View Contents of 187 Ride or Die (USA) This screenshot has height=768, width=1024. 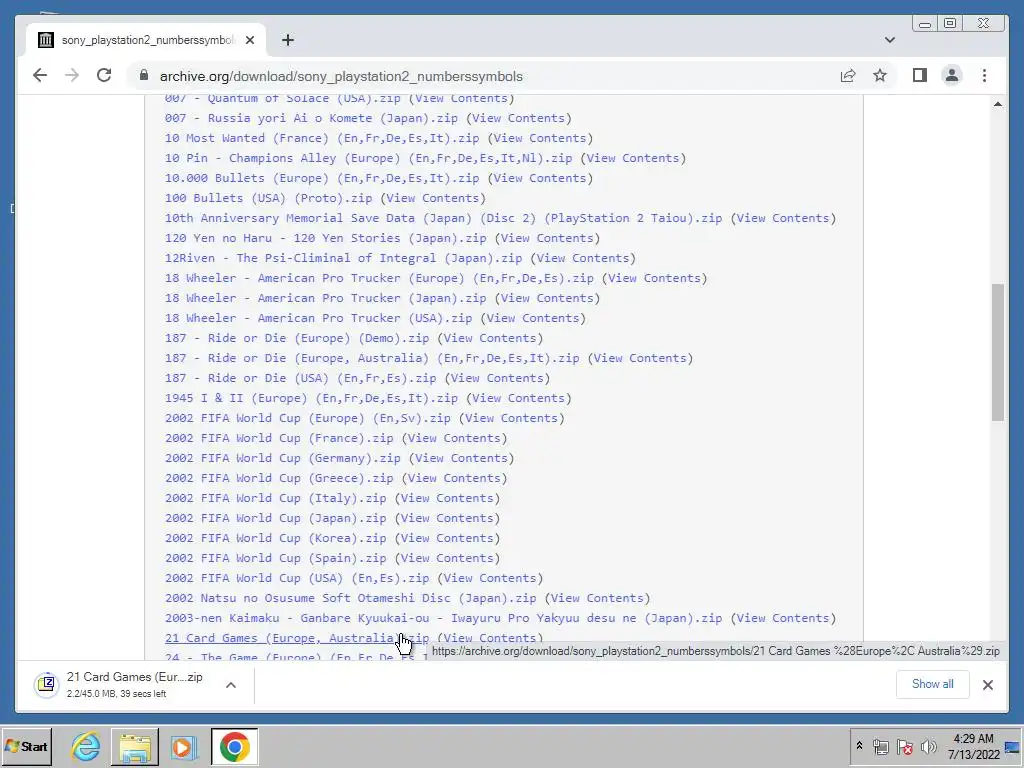(x=500, y=378)
